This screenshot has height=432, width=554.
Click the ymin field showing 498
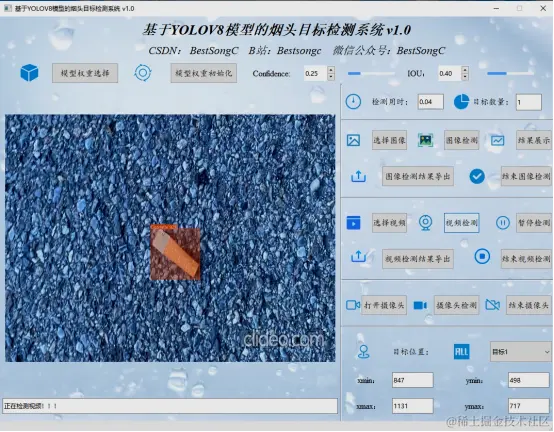[529, 380]
